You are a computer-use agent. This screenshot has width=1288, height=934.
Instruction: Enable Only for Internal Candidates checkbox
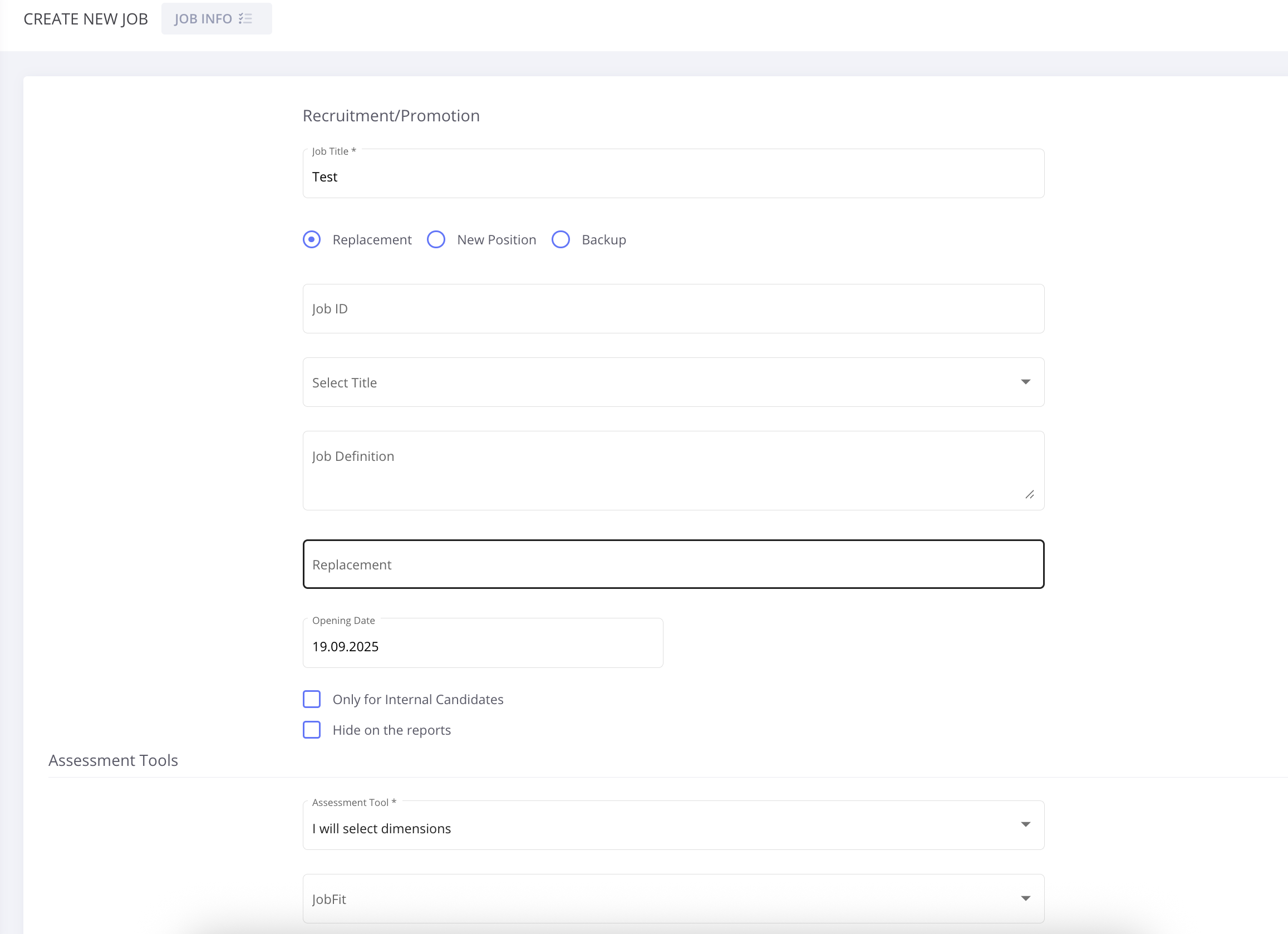[312, 699]
